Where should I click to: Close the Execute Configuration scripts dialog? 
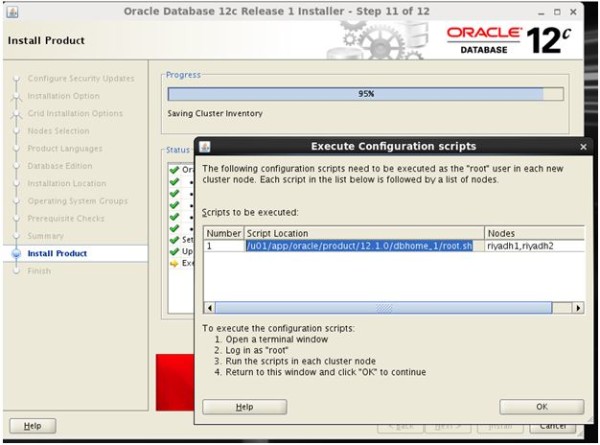click(583, 147)
